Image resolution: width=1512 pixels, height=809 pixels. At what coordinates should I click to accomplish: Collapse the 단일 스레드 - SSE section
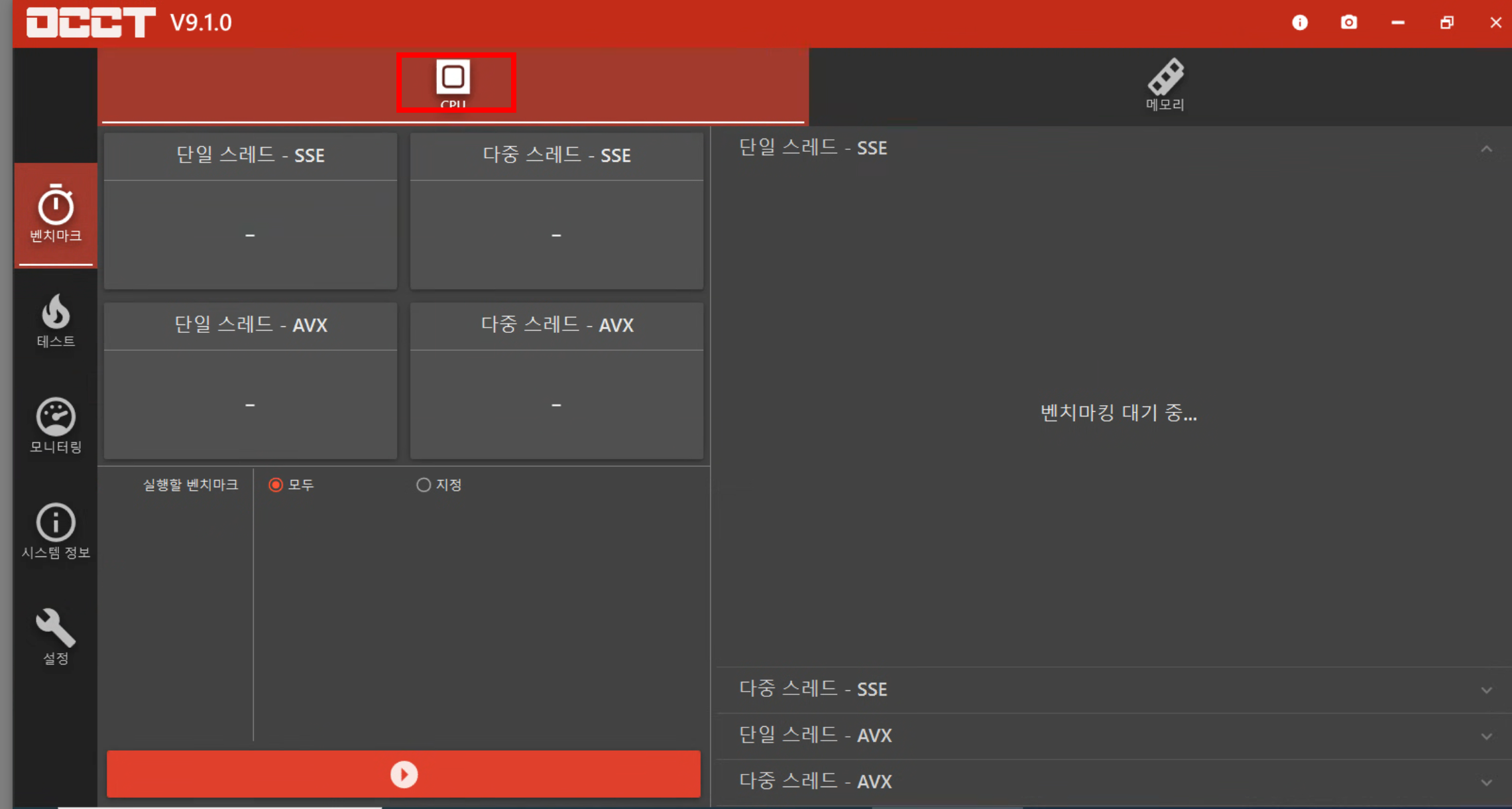[x=1486, y=149]
